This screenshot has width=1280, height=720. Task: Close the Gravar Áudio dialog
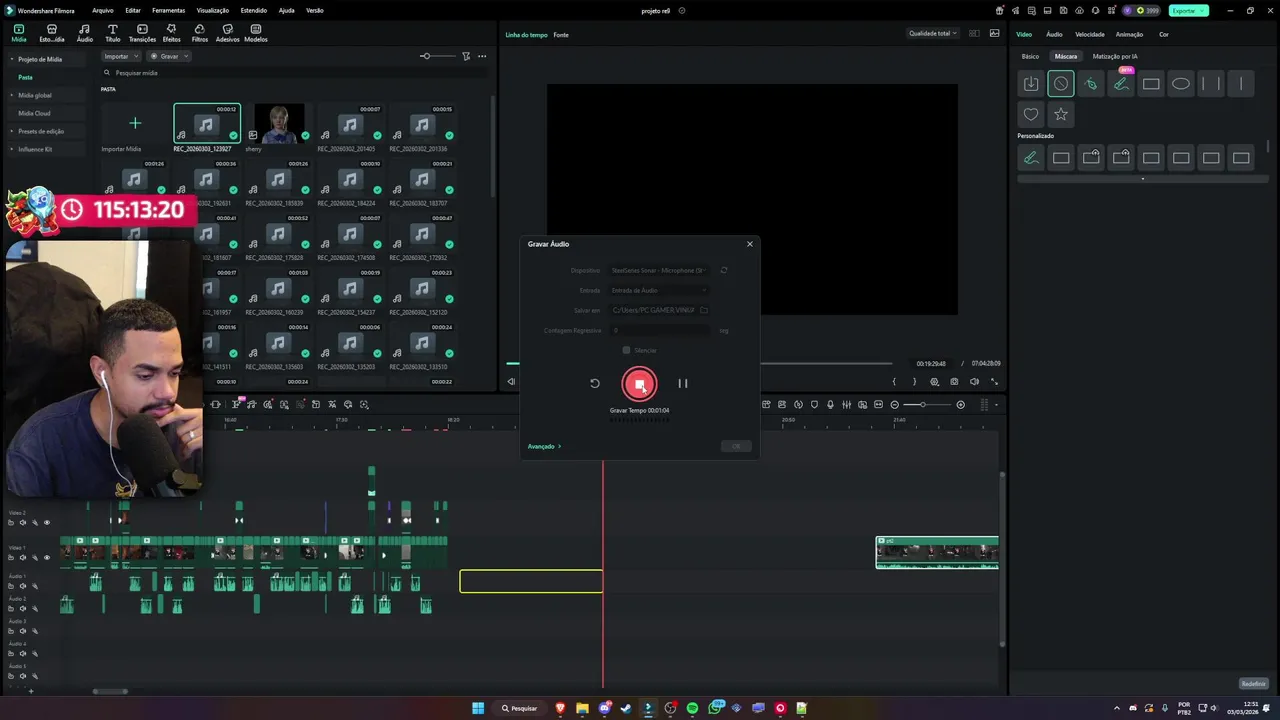[750, 244]
